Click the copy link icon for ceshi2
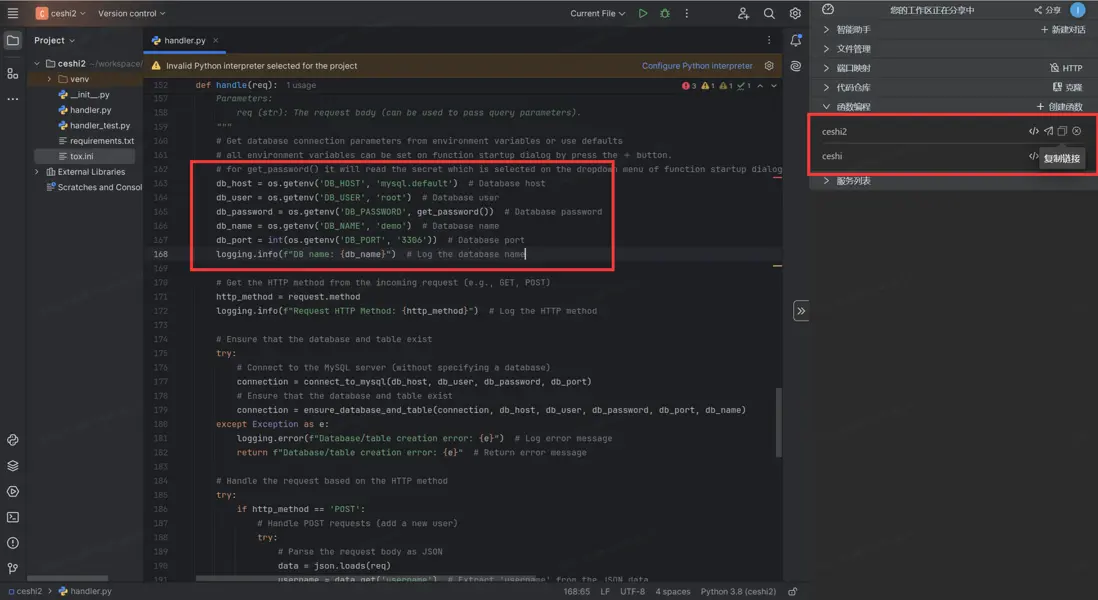Viewport: 1098px width, 600px height. click(1062, 131)
